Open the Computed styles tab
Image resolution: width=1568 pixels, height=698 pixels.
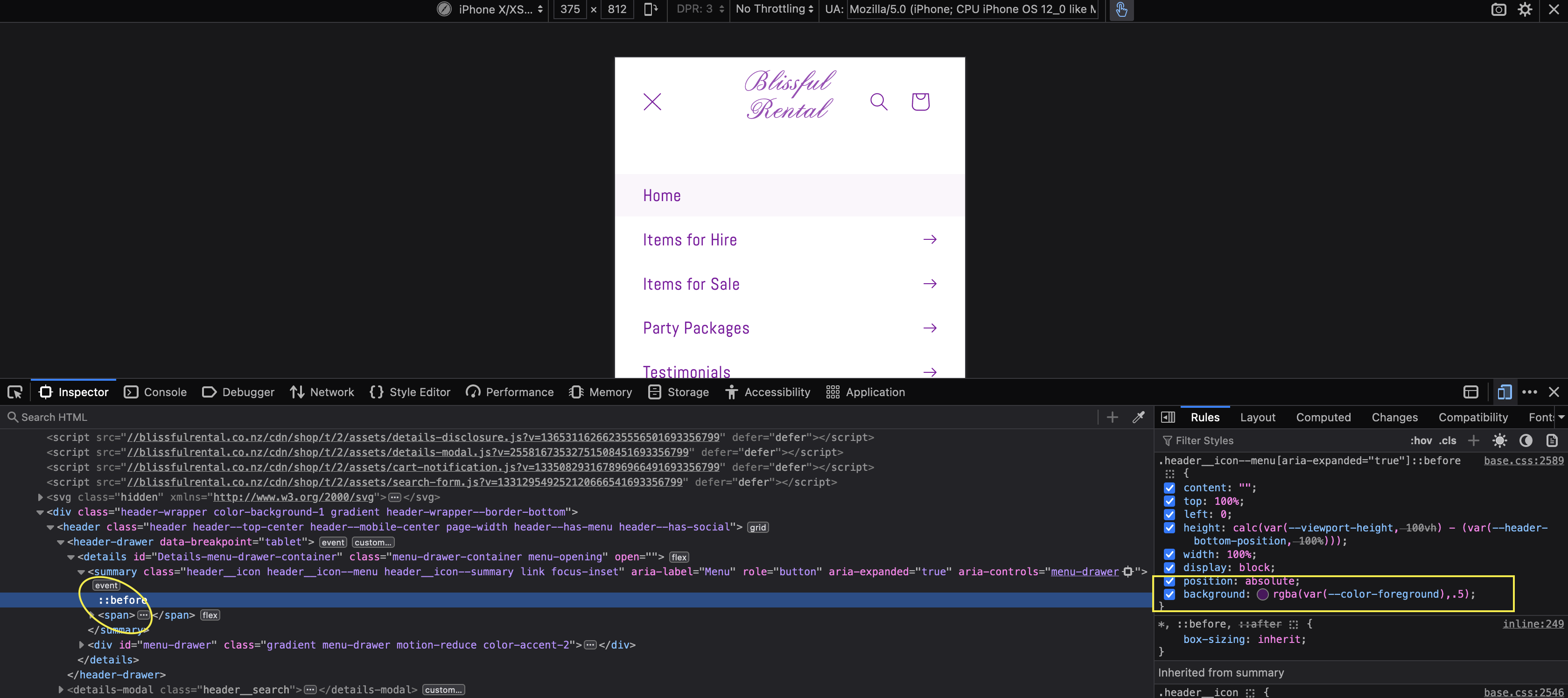point(1323,418)
